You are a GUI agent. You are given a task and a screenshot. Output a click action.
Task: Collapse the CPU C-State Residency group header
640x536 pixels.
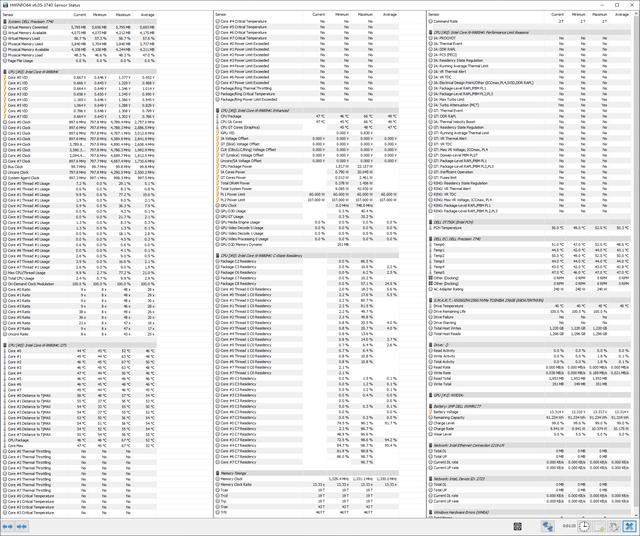[x=307, y=256]
